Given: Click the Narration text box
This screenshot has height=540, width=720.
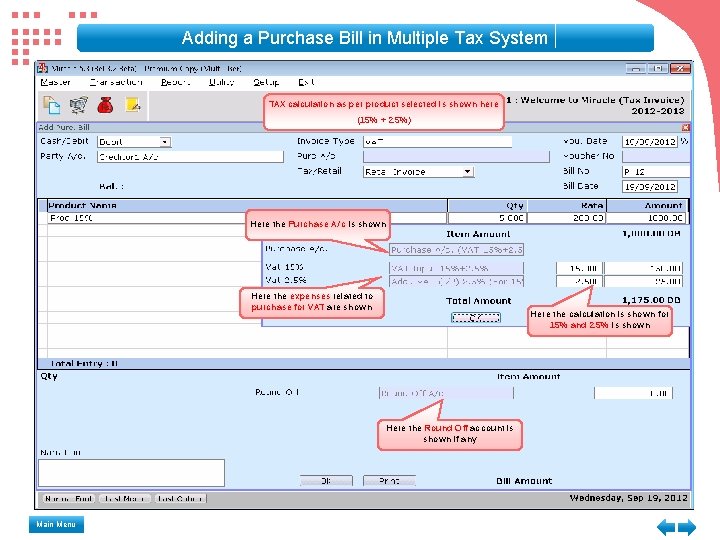Looking at the screenshot, I should (x=131, y=472).
